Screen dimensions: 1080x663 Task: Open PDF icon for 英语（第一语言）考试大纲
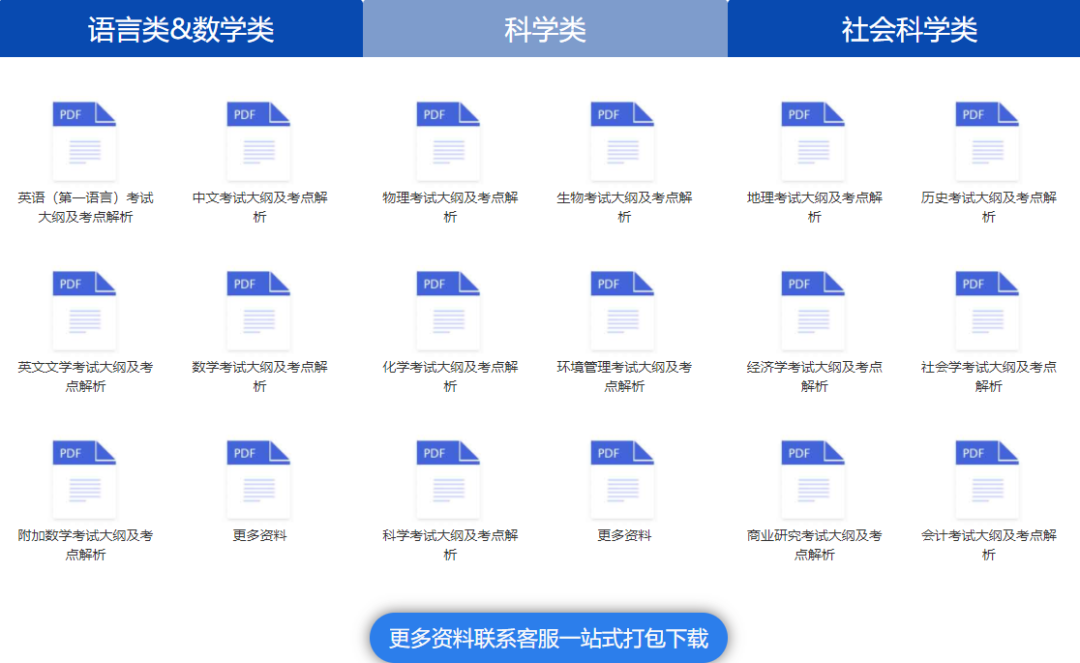(x=85, y=141)
